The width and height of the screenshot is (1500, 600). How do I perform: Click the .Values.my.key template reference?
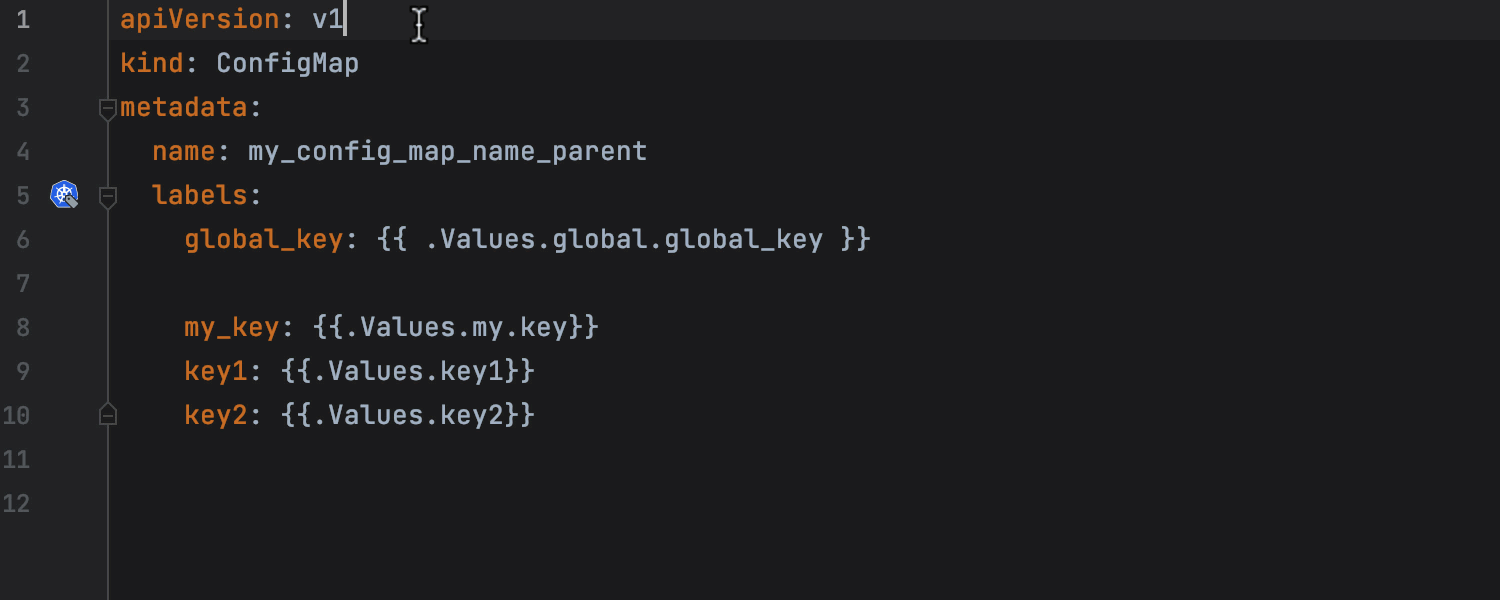point(456,328)
